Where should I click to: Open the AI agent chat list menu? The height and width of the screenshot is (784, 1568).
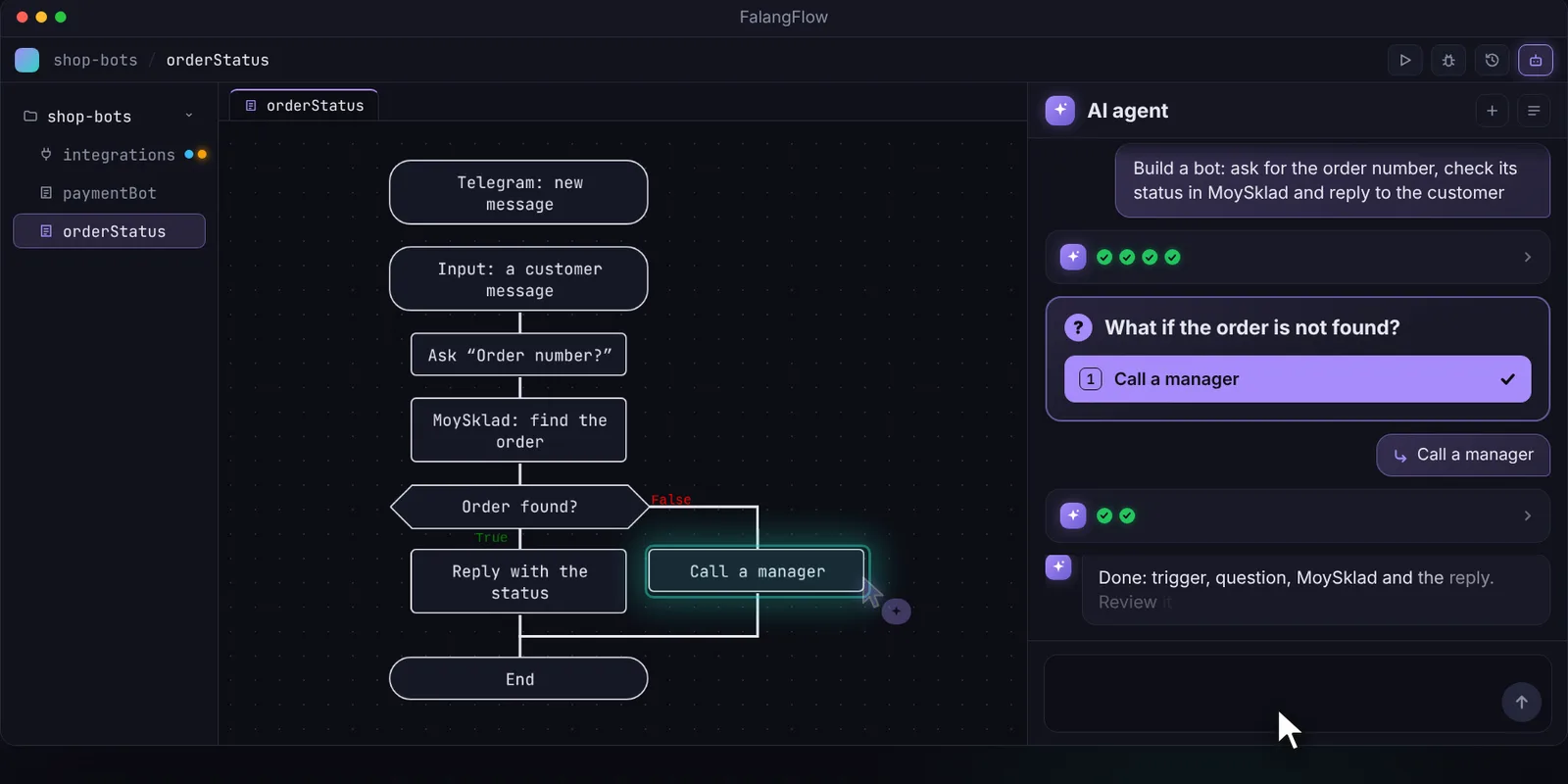tap(1534, 111)
